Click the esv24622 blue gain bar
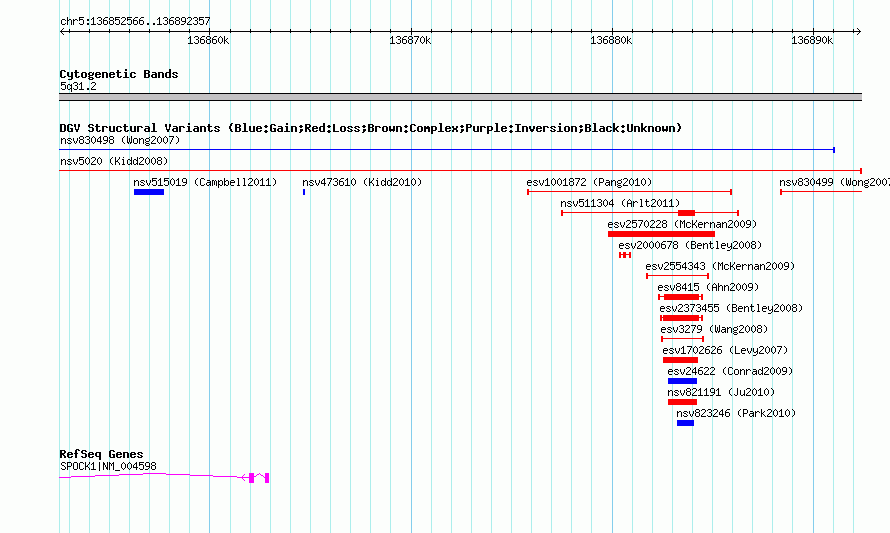The width and height of the screenshot is (890, 533). [x=682, y=381]
